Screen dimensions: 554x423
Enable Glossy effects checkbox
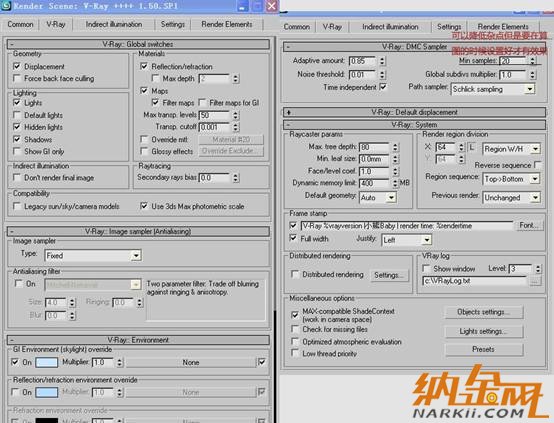coord(144,151)
